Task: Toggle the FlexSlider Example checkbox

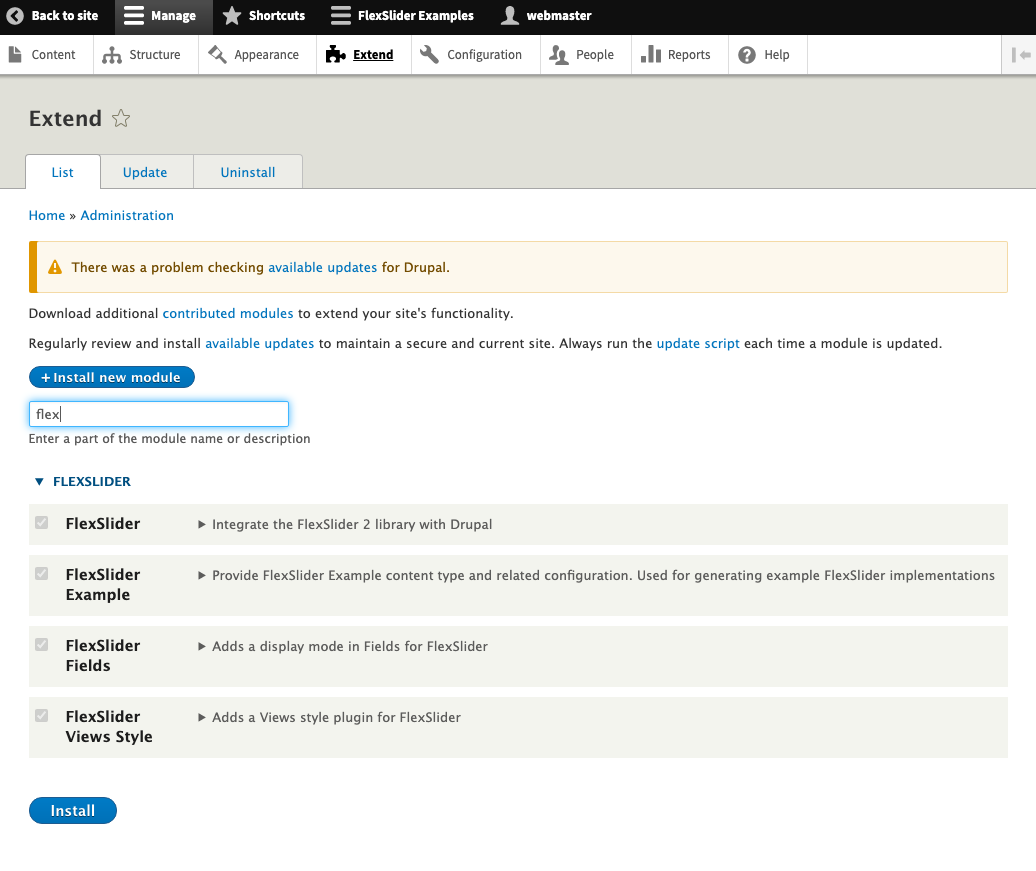Action: 42,574
